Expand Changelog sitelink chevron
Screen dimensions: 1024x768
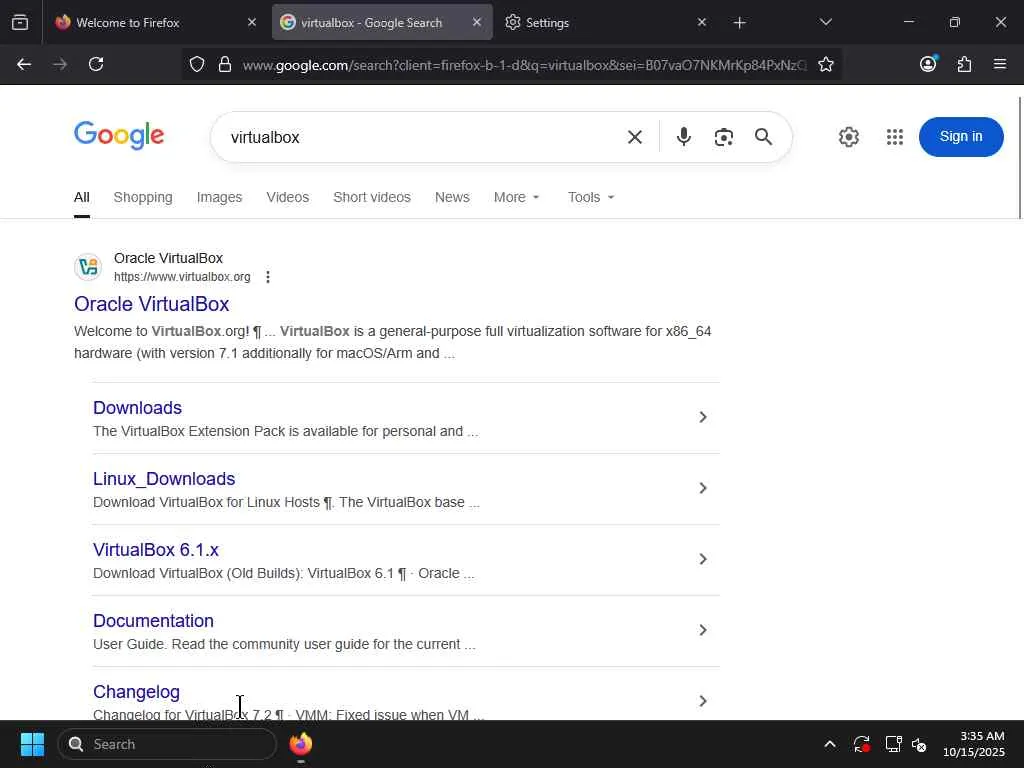click(x=703, y=701)
